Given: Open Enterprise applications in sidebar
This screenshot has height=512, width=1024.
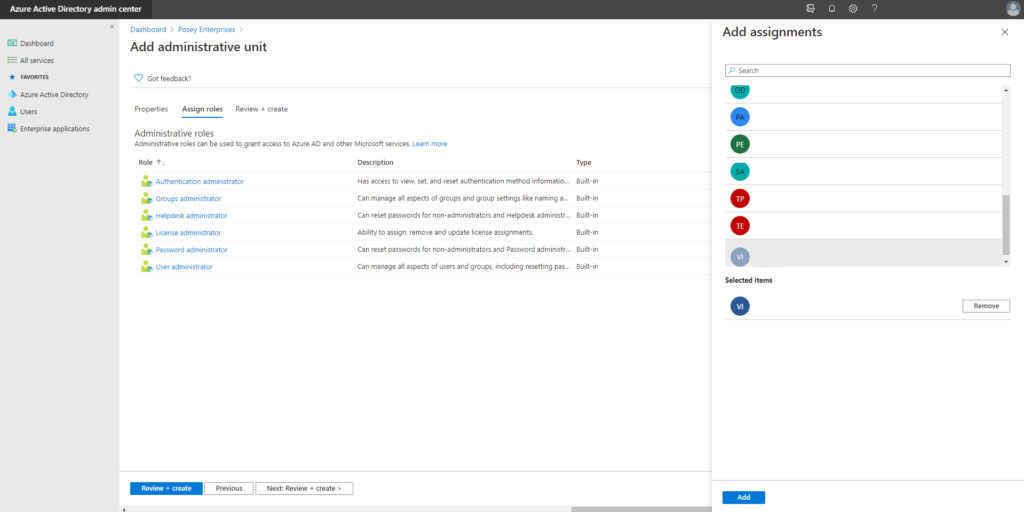Looking at the screenshot, I should (54, 129).
